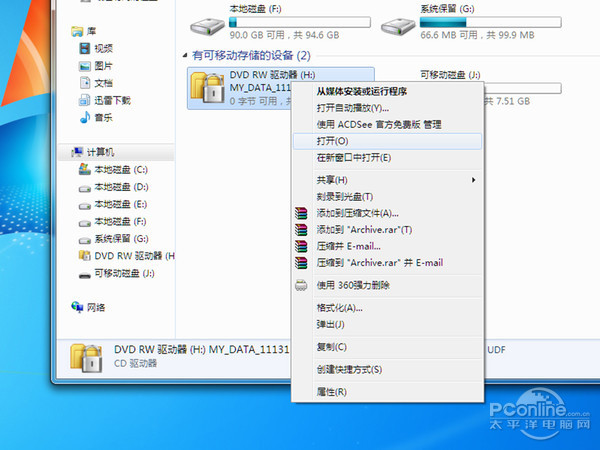Viewport: 600px width, 450px height.
Task: Open the 网络 network icon in sidebar
Action: 77,307
